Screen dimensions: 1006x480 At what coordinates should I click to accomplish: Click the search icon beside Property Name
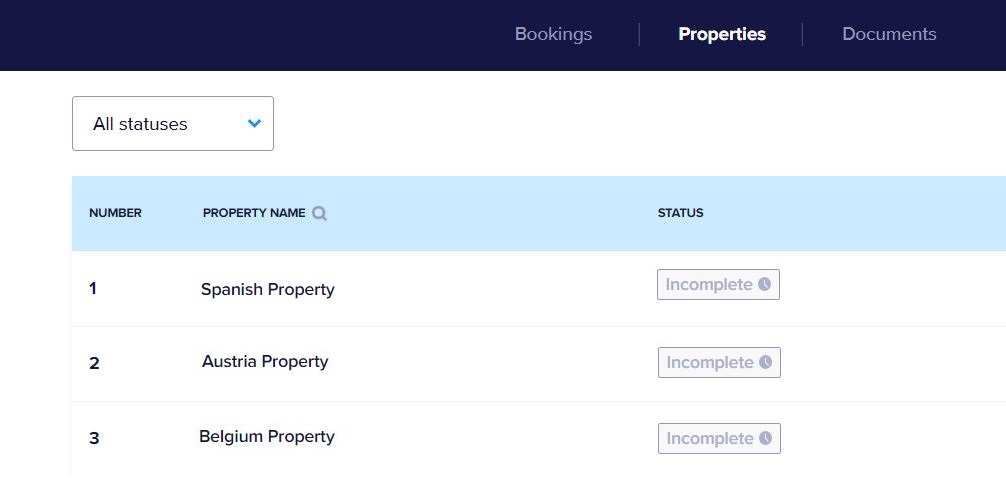point(319,213)
